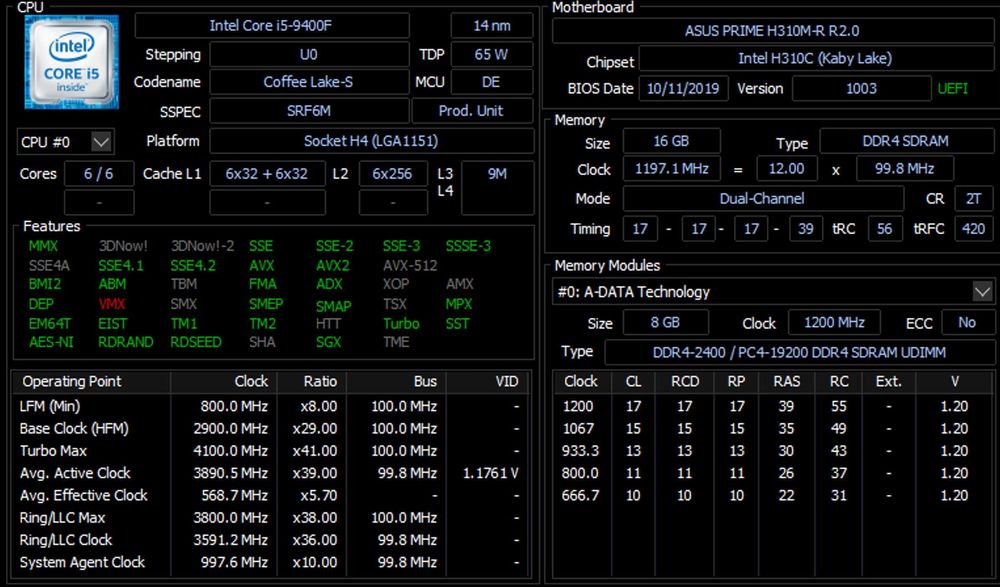Viewport: 1000px width, 587px height.
Task: Click the DDR4-2400 / PC4-19200 module type field
Action: [x=799, y=352]
